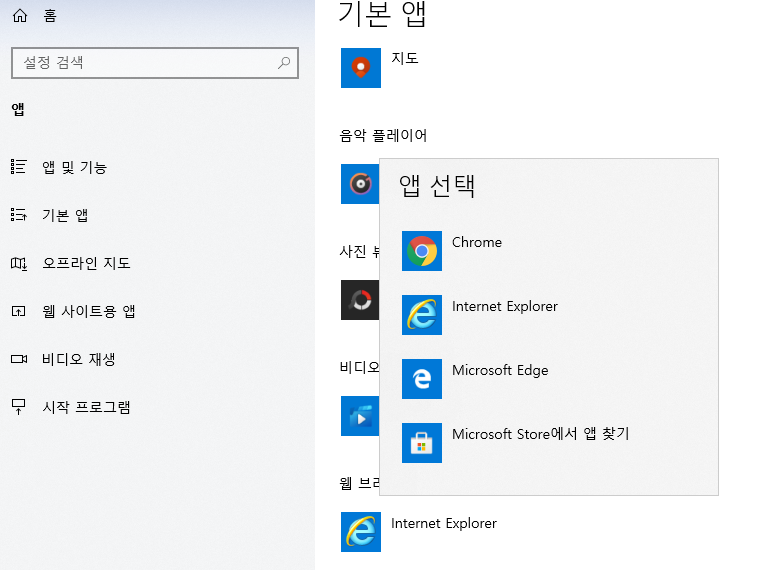
Task: Click current browser Internet Explorer label below popup
Action: 444,523
